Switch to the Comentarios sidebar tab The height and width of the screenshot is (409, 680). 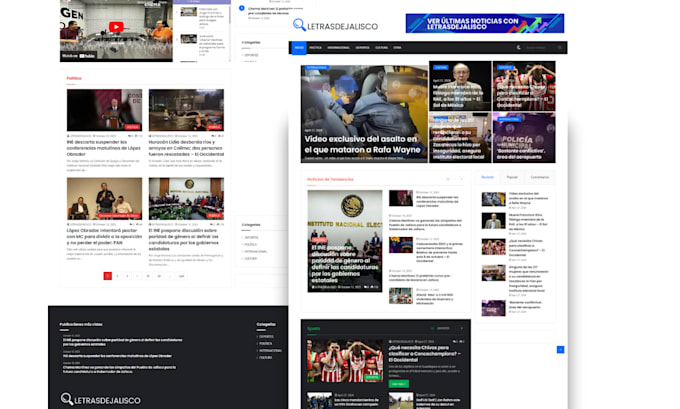coord(539,177)
